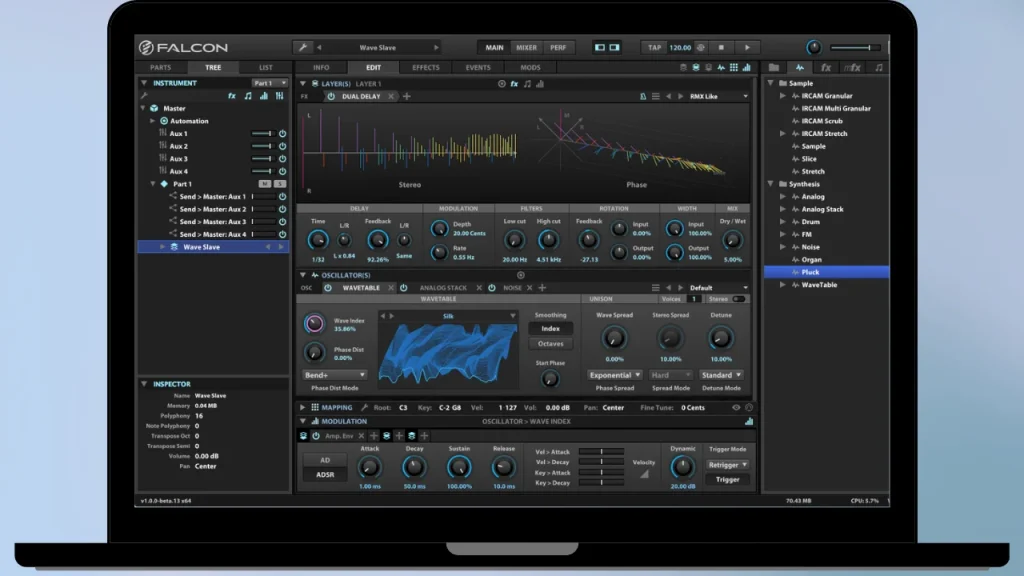Click the music note icon in Instrument toolbar
Image resolution: width=1024 pixels, height=576 pixels.
point(248,96)
